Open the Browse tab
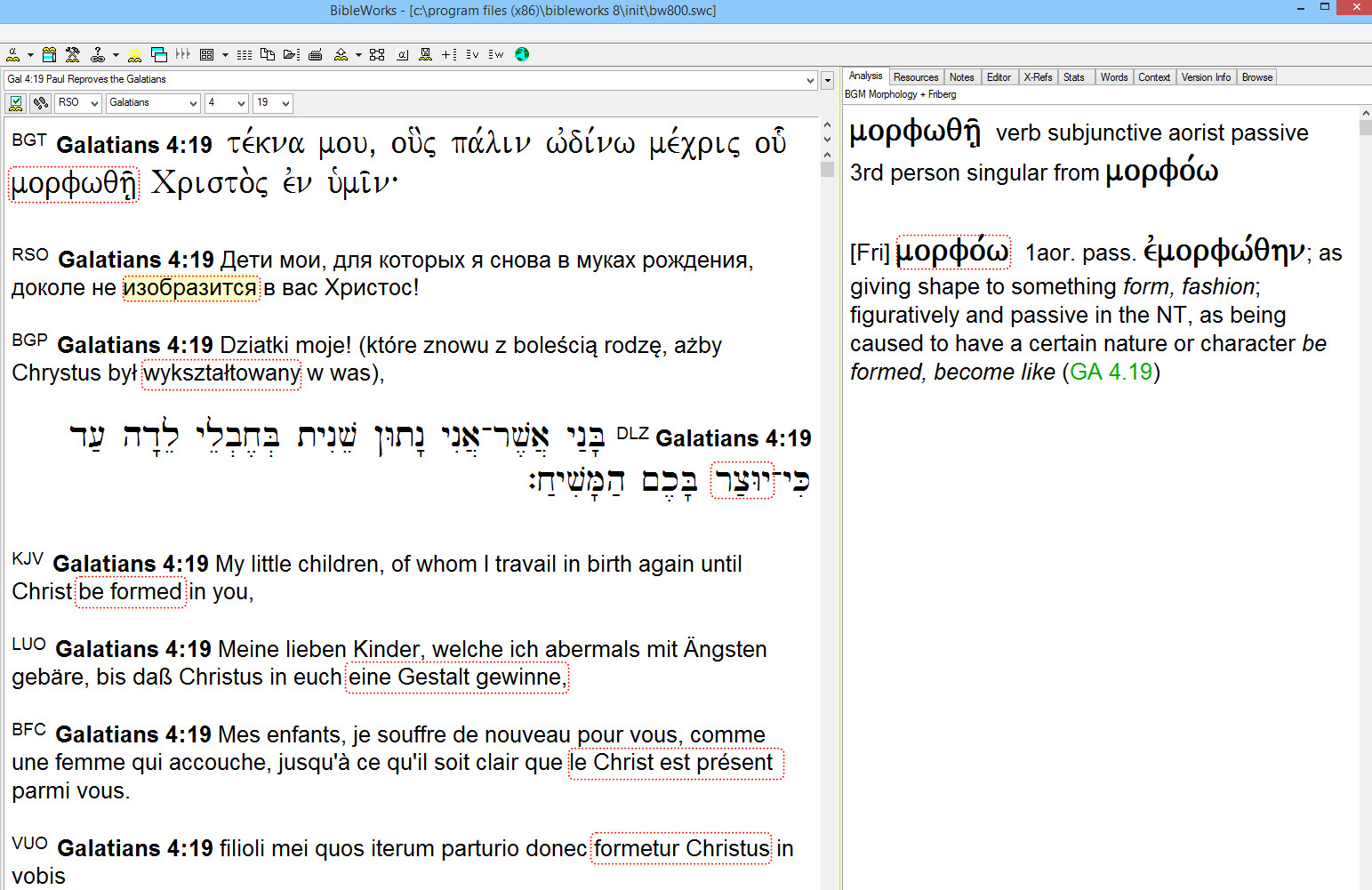Screen dimensions: 1372x890 (x=1257, y=77)
